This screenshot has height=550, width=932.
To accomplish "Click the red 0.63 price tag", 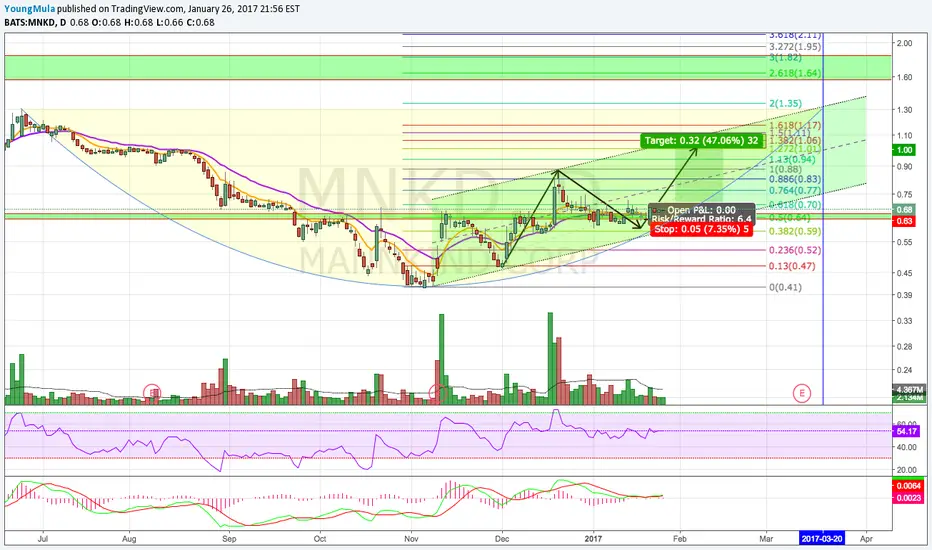I will (905, 221).
